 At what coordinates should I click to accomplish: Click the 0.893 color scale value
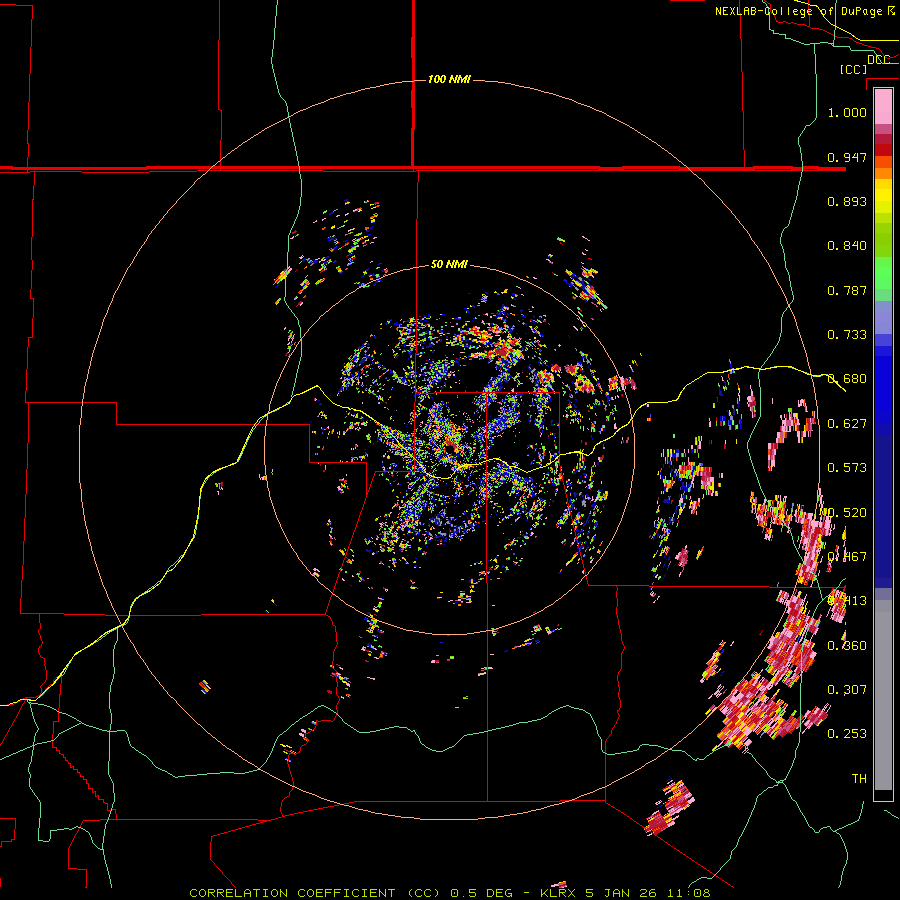(x=847, y=201)
